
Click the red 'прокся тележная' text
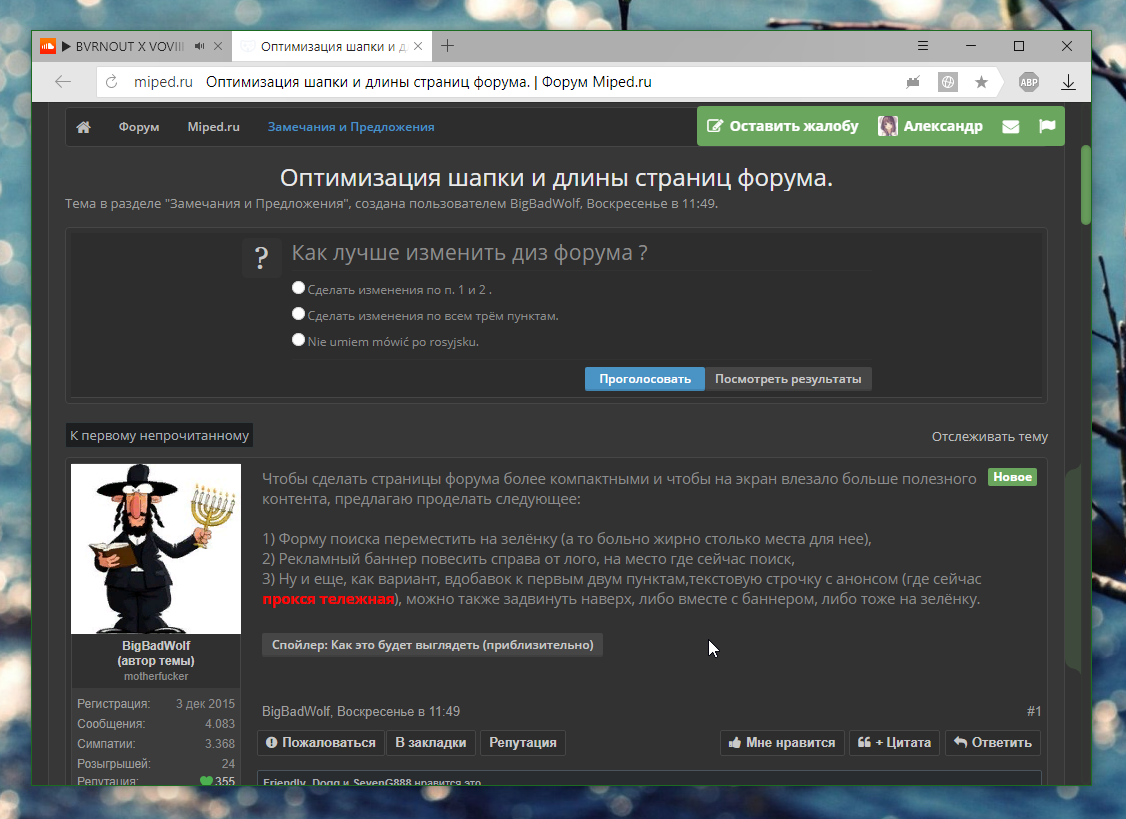click(328, 599)
